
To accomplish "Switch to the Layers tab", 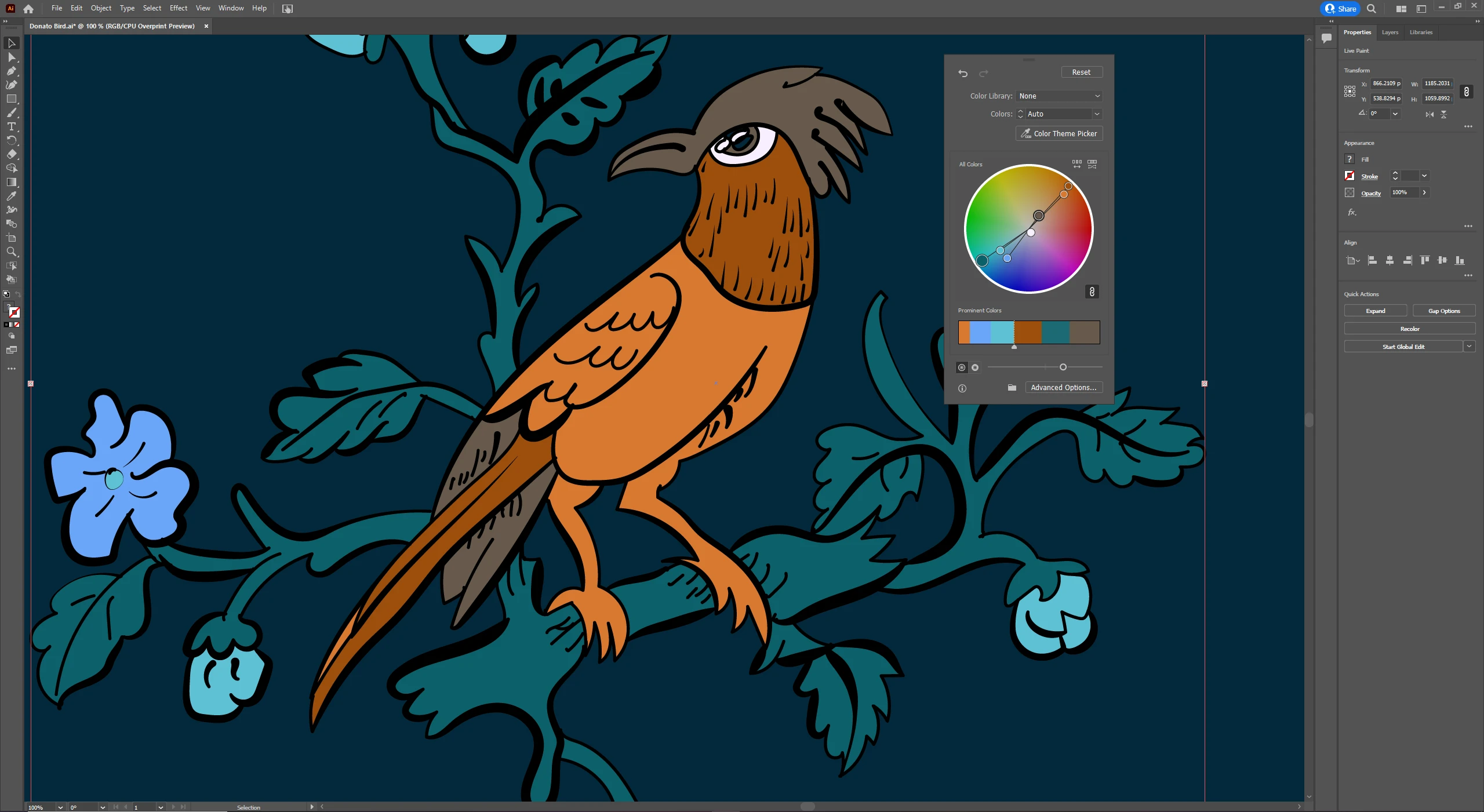I will [x=1390, y=32].
